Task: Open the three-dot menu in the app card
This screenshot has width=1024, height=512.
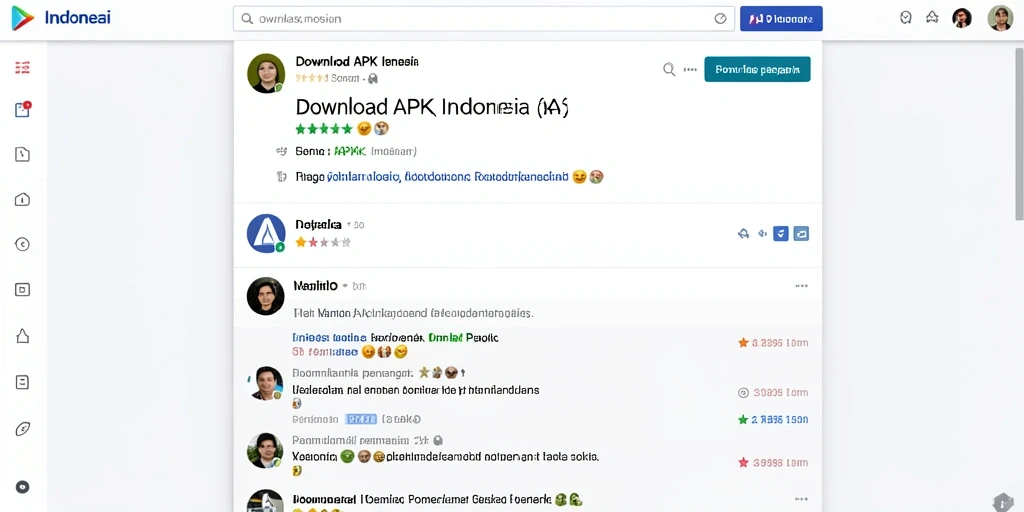Action: 690,69
